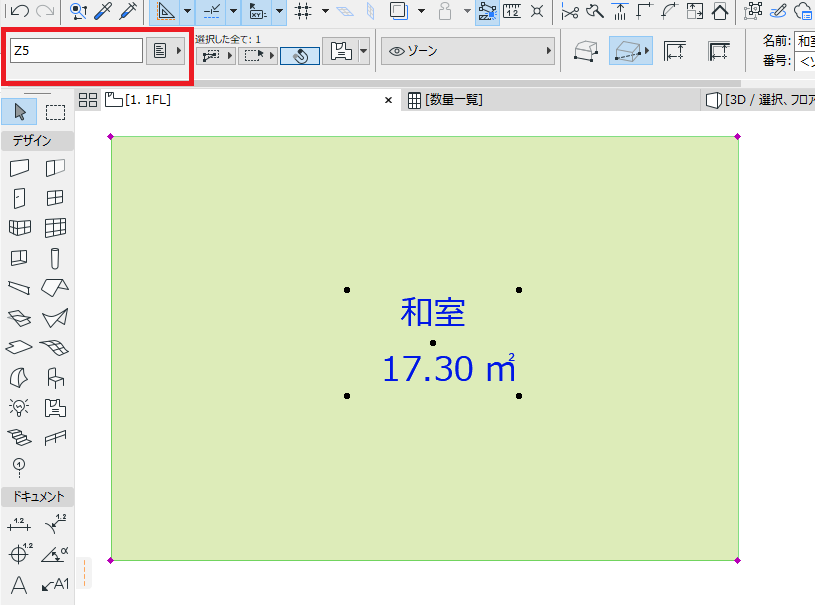
Task: Select the Object chair tool
Action: click(55, 377)
